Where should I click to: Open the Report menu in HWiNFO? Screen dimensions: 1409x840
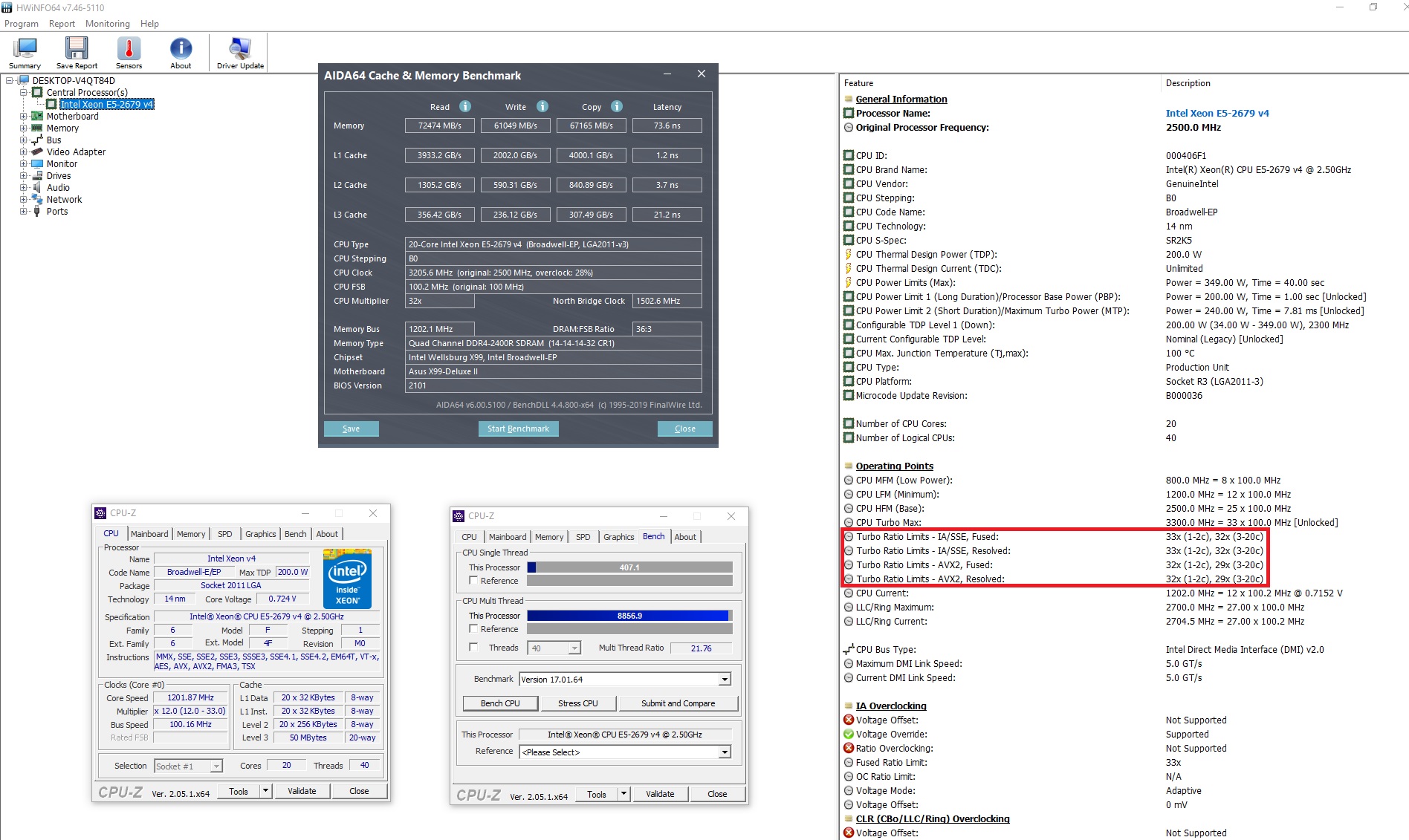tap(62, 24)
